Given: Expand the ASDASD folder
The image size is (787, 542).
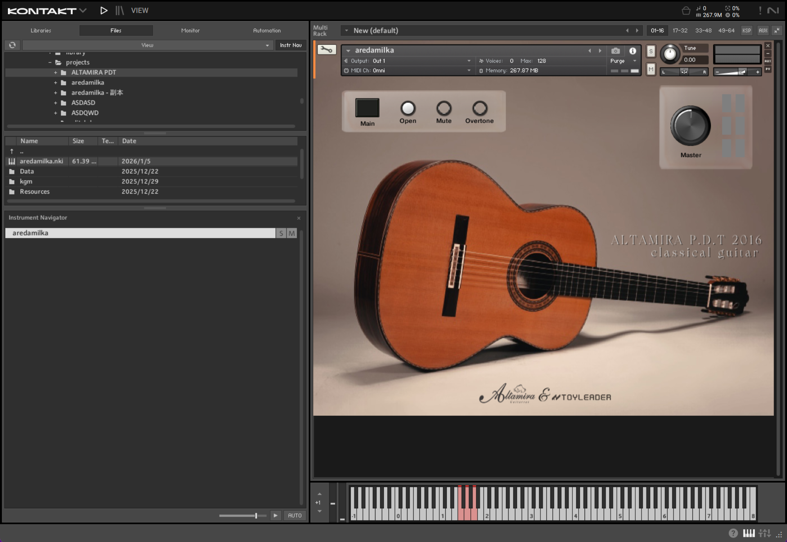Looking at the screenshot, I should [x=56, y=103].
